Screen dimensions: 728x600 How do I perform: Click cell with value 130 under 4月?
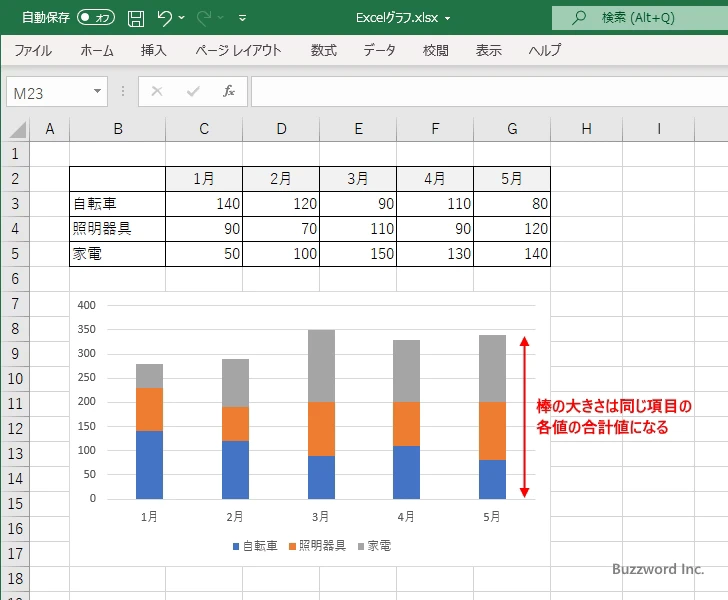tap(435, 254)
